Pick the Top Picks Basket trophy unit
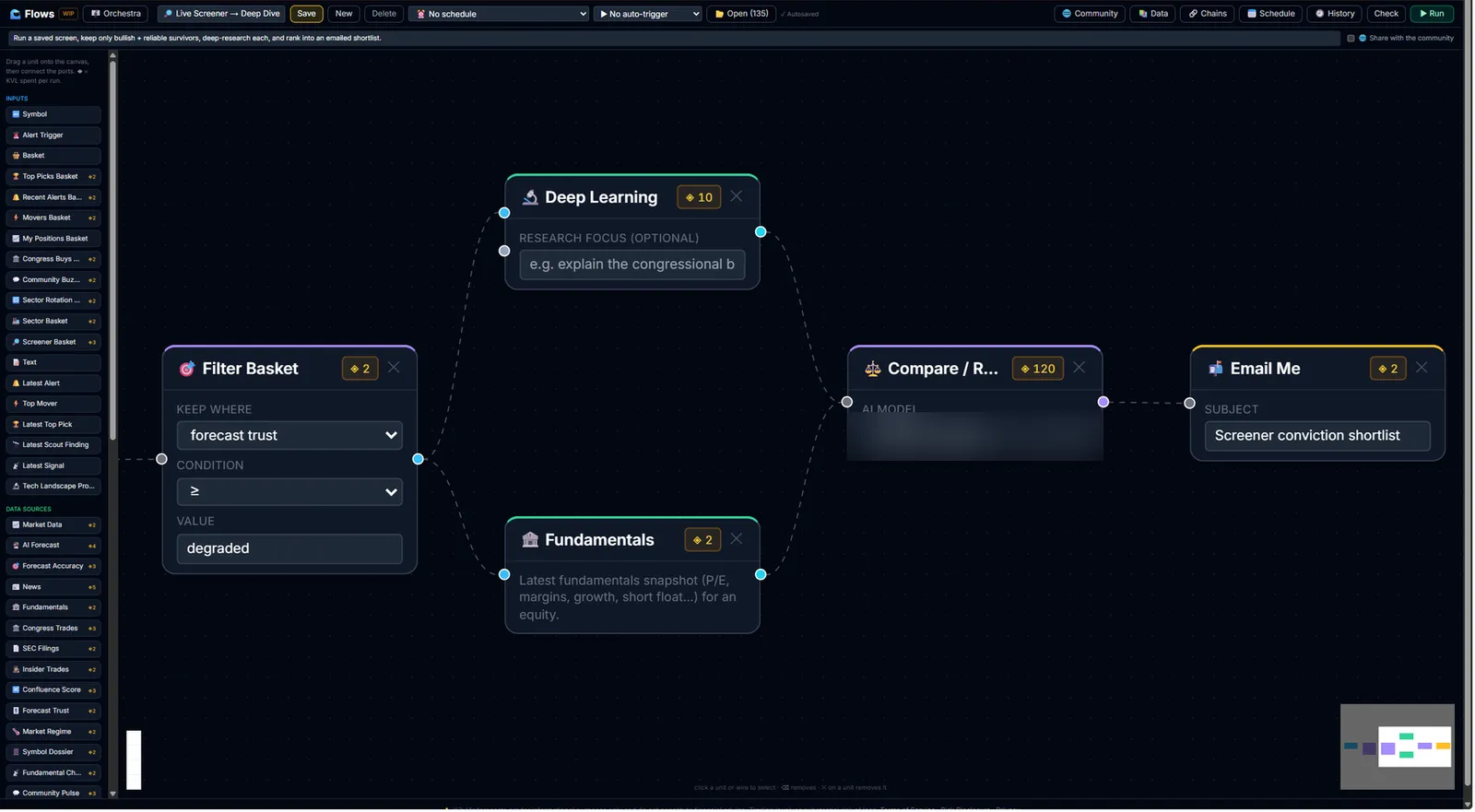 [x=53, y=176]
